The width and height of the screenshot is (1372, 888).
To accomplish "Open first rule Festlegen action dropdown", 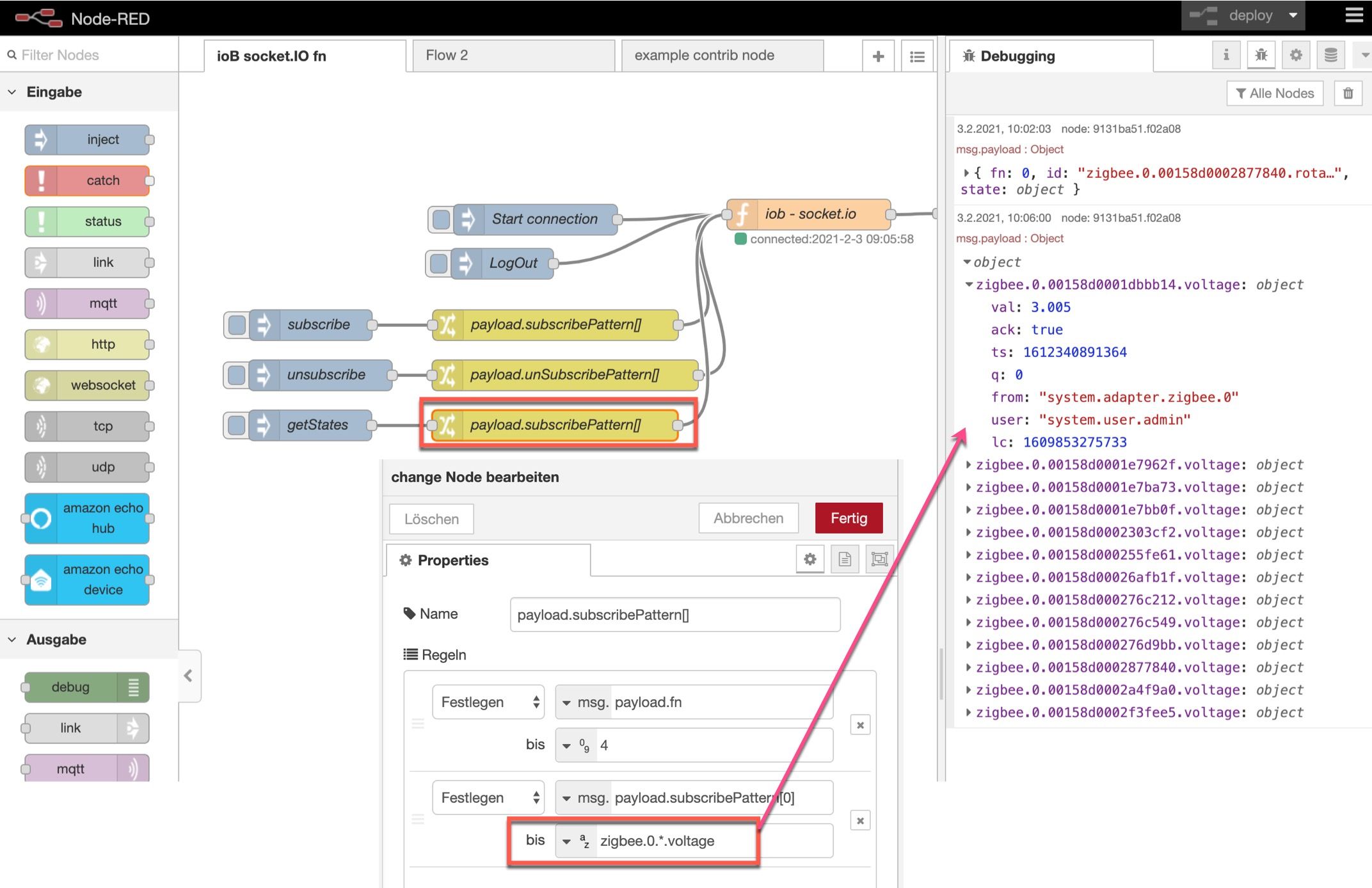I will 488,702.
